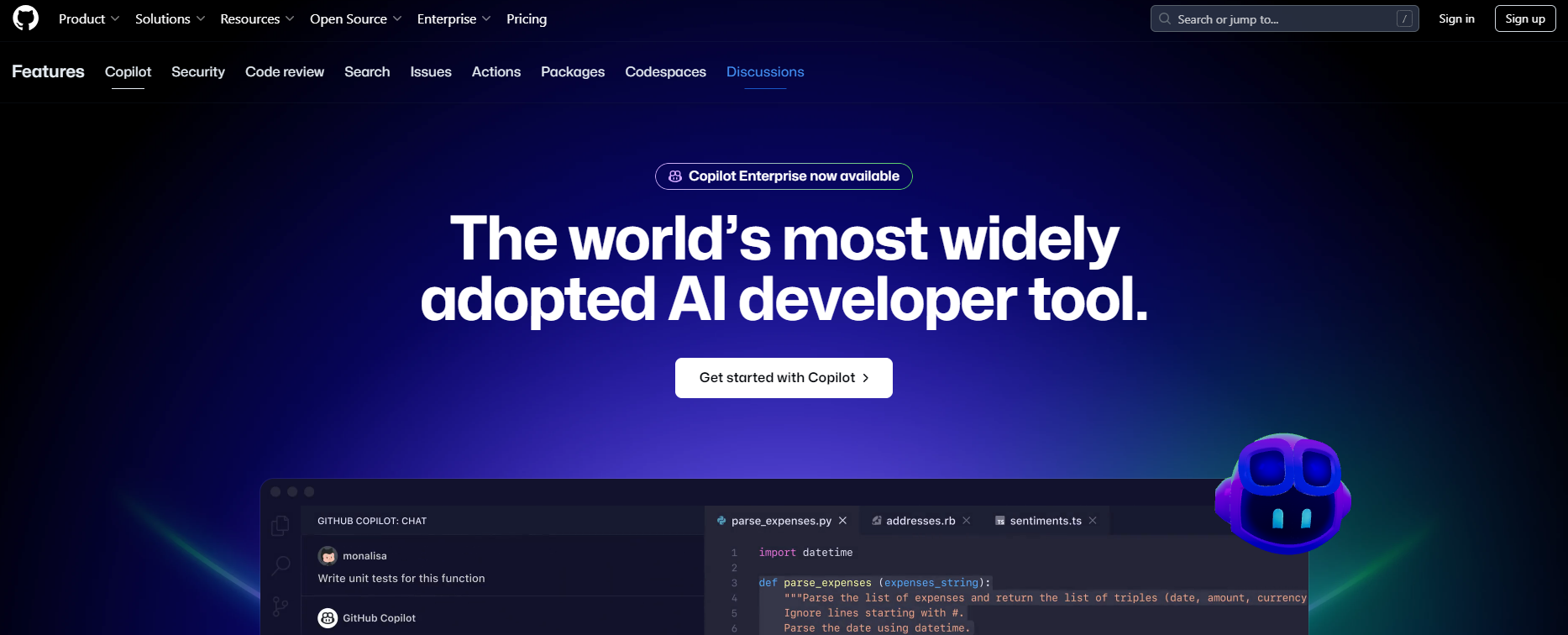The image size is (1568, 635).
Task: Click Copilot icon in Enterprise banner
Action: click(x=675, y=176)
